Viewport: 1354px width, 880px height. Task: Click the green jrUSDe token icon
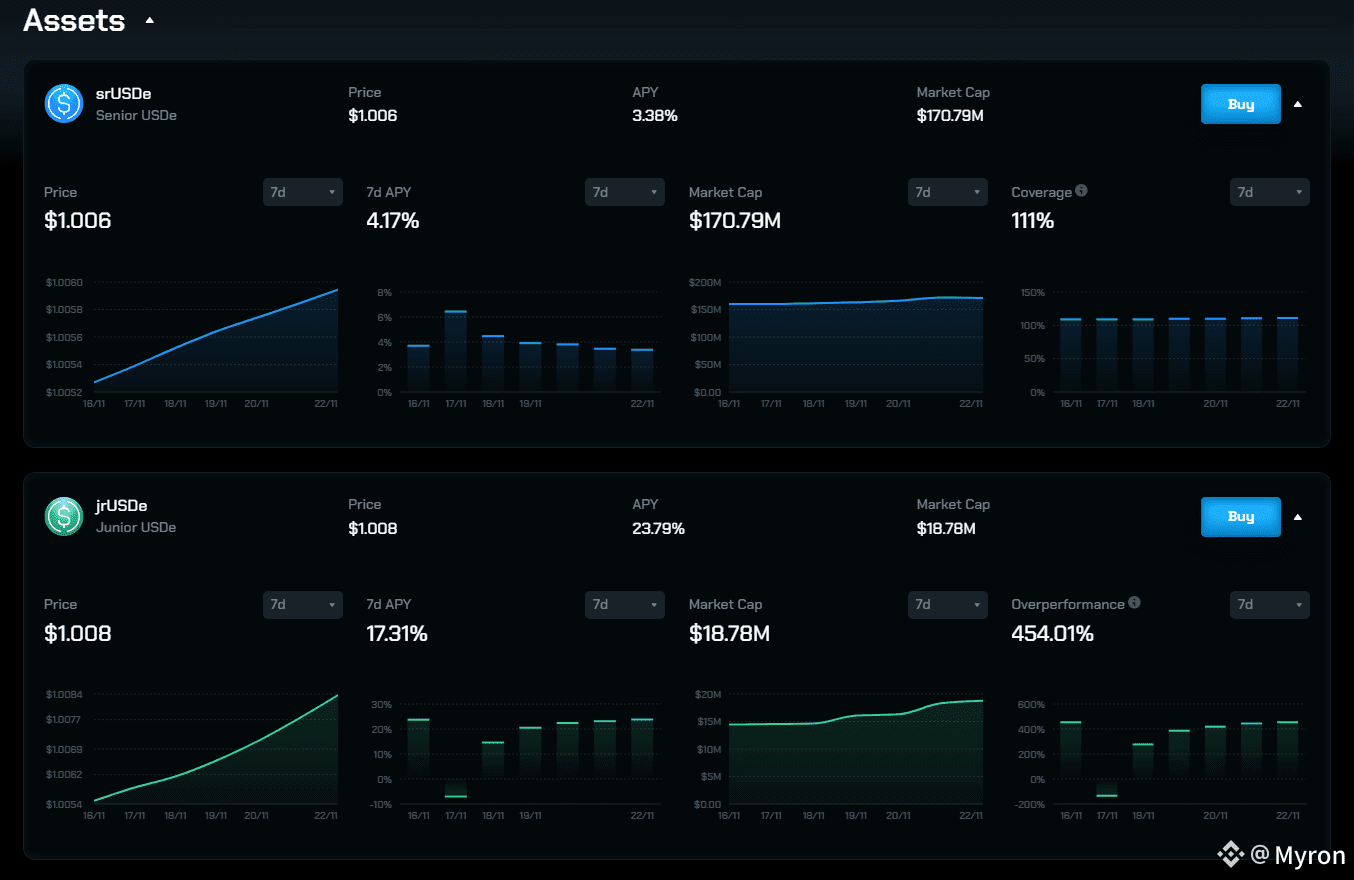coord(64,516)
